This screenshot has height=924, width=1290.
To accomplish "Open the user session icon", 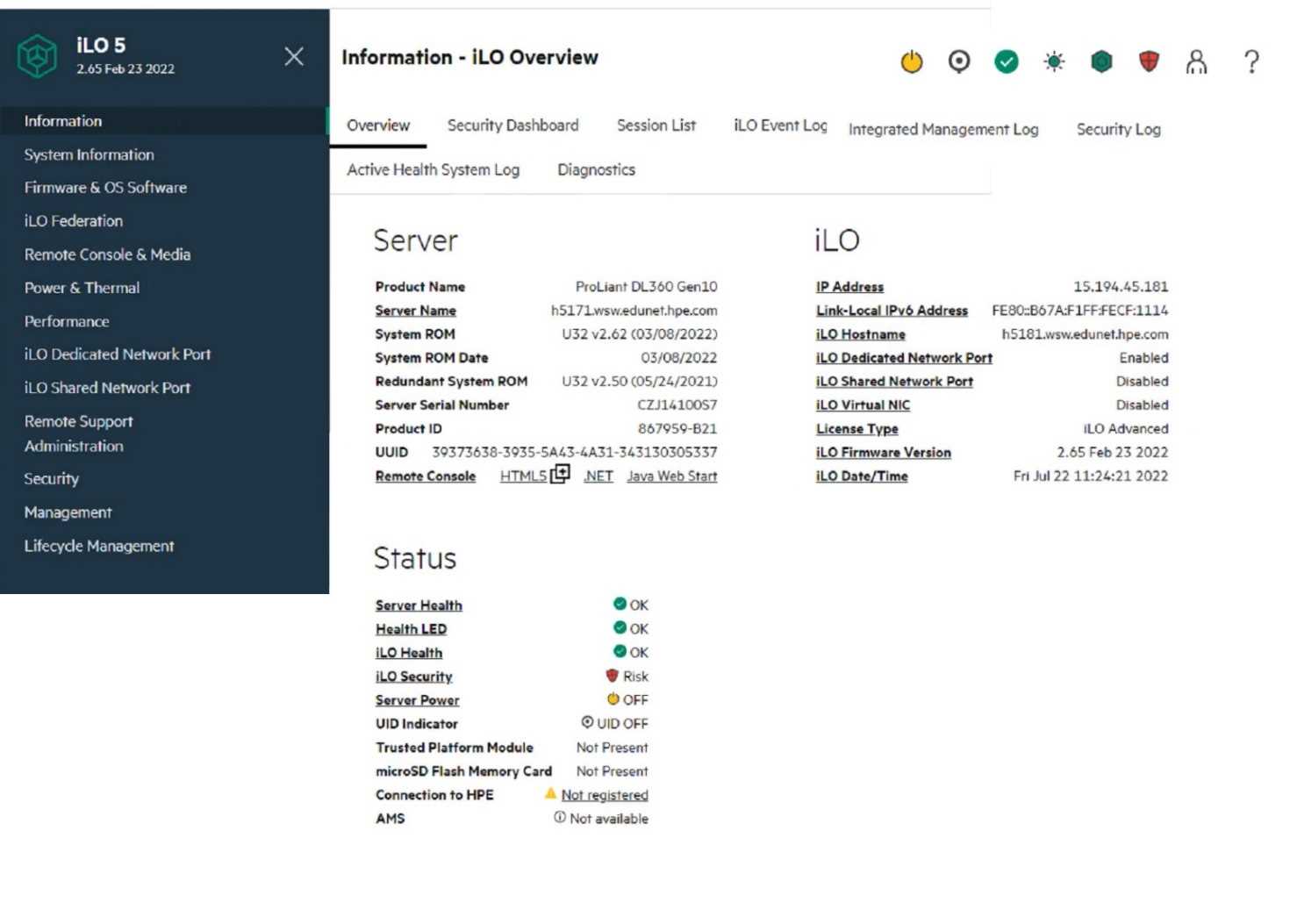I will (x=1195, y=61).
